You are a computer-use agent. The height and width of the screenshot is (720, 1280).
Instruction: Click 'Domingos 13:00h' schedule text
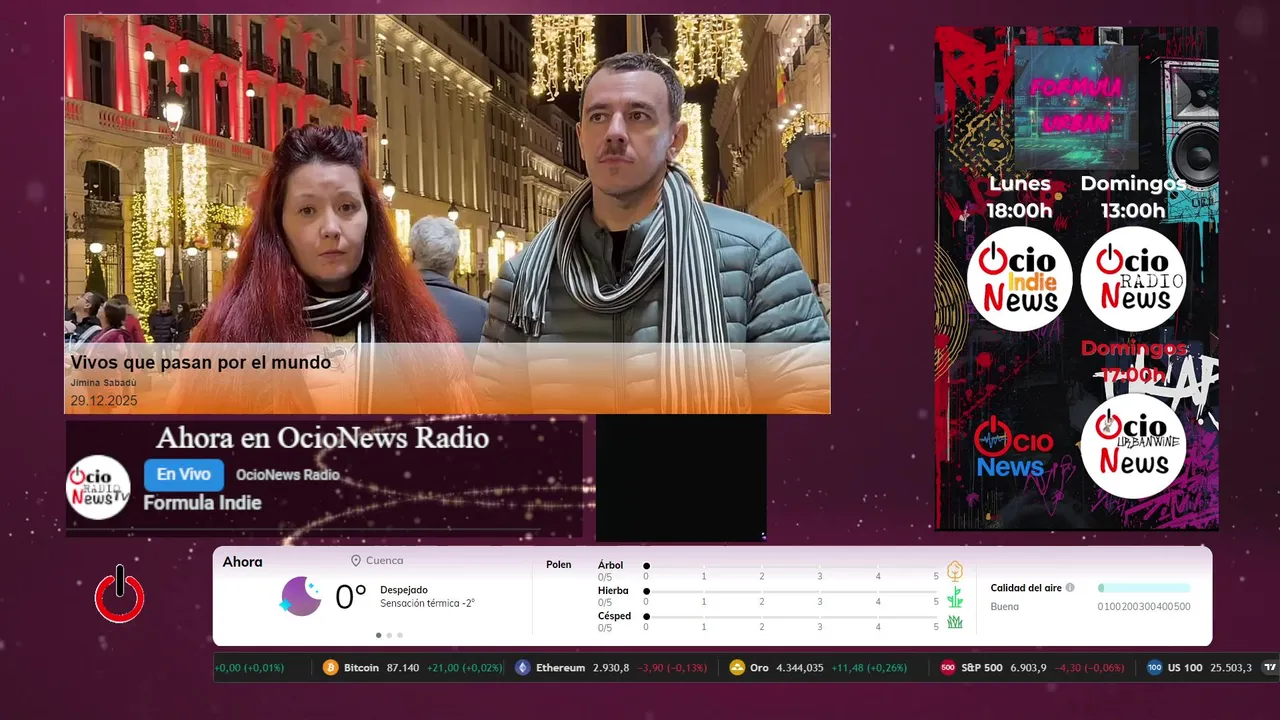pyautogui.click(x=1133, y=197)
